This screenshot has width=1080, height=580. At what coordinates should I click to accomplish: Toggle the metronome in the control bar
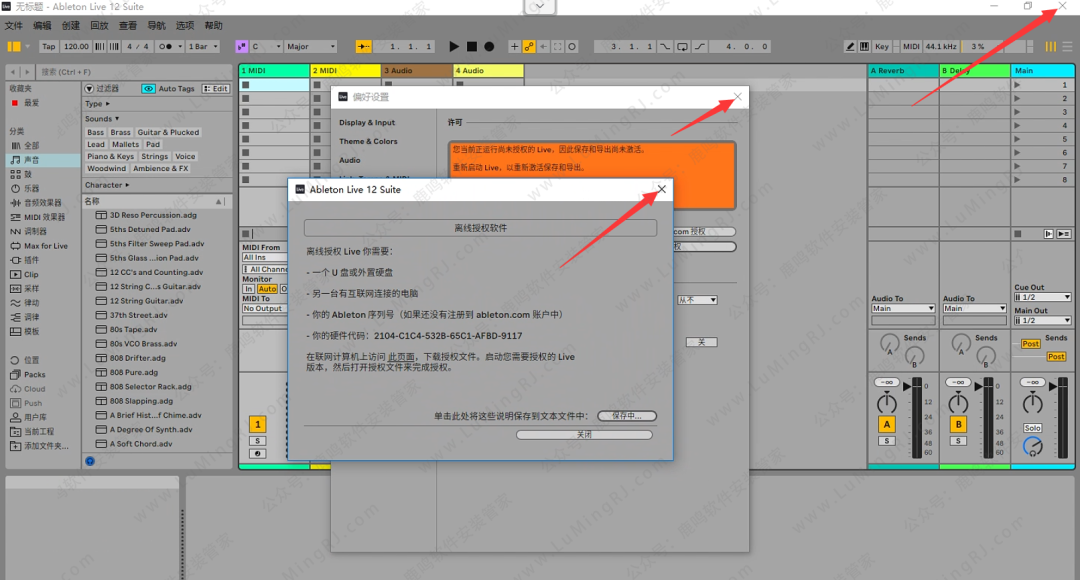(x=170, y=46)
